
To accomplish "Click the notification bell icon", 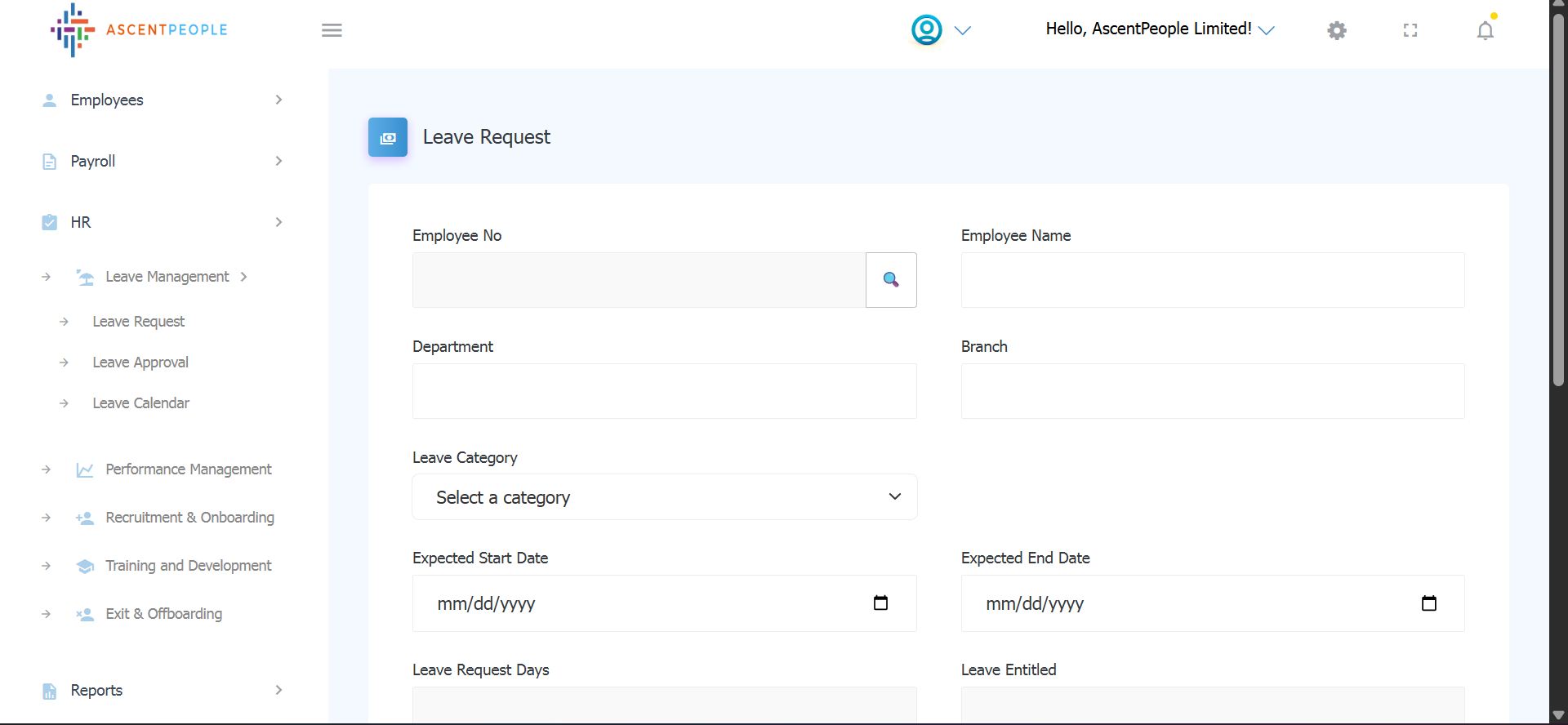I will click(x=1485, y=31).
